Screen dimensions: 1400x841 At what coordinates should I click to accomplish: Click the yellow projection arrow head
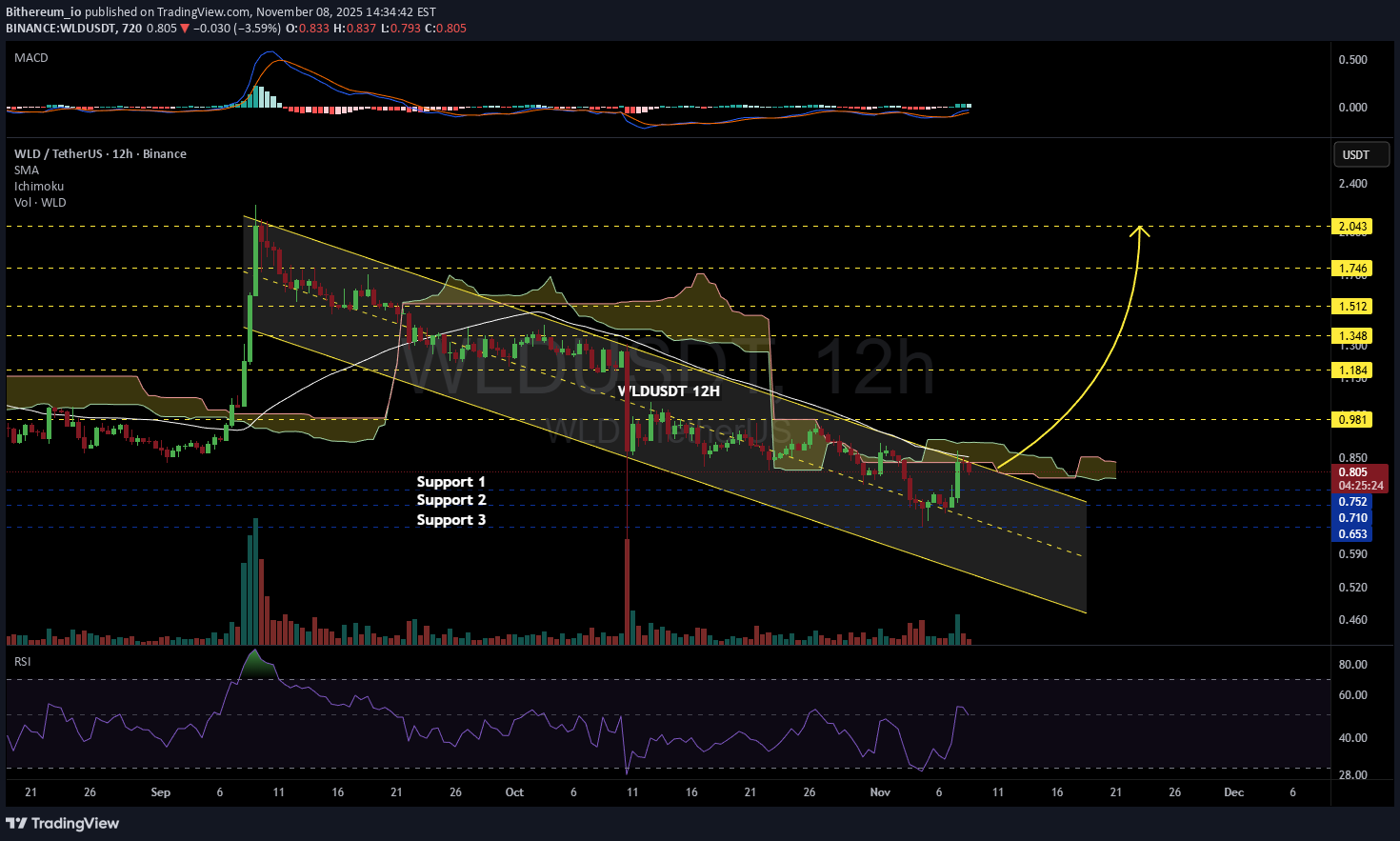coord(1140,229)
